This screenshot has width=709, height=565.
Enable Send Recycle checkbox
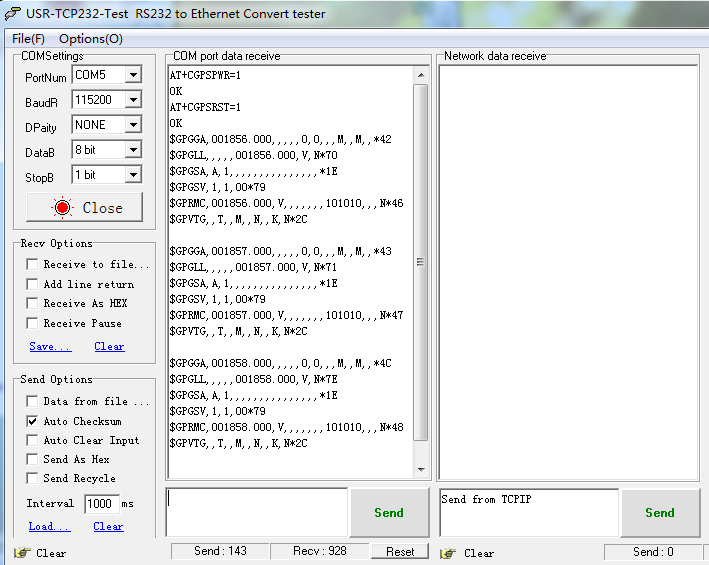tap(32, 478)
